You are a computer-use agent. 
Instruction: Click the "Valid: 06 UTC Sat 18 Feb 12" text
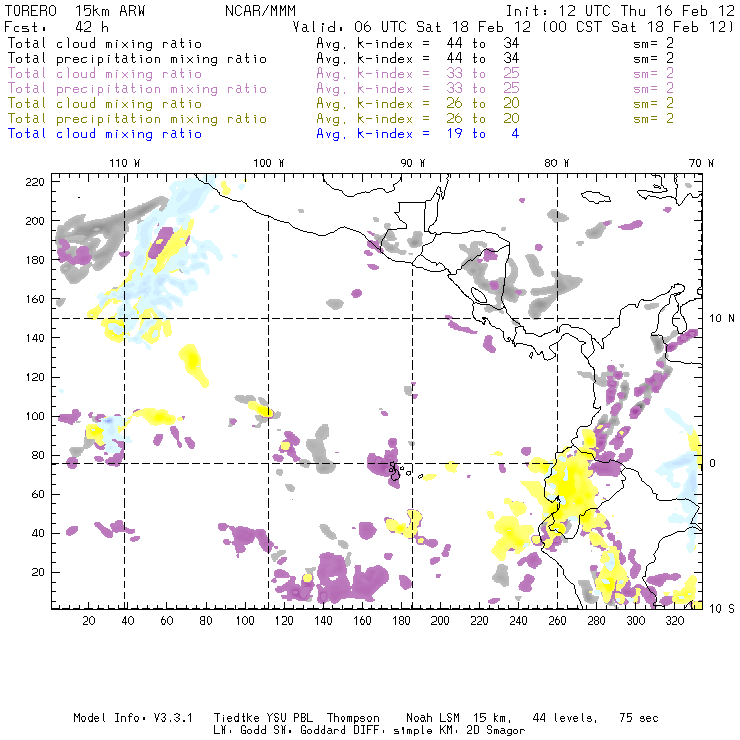click(412, 26)
